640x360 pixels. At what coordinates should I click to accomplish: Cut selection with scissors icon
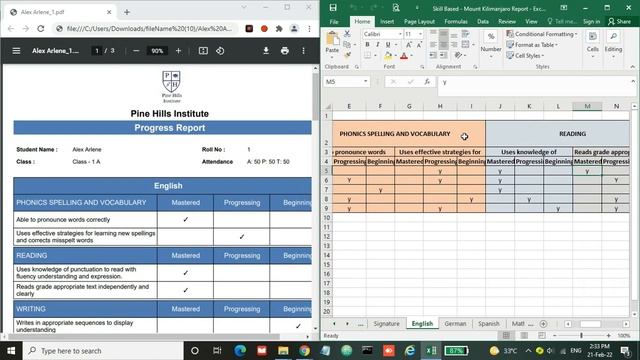tap(347, 34)
